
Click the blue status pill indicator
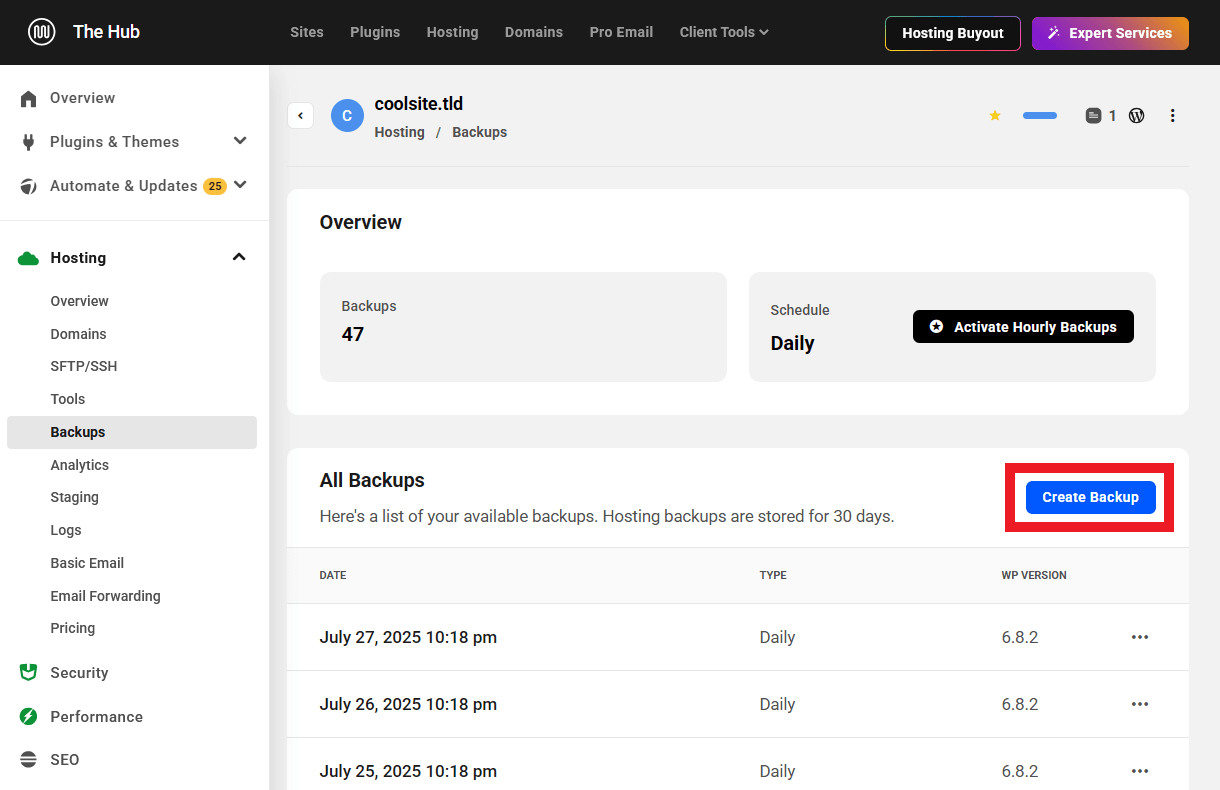tap(1039, 115)
